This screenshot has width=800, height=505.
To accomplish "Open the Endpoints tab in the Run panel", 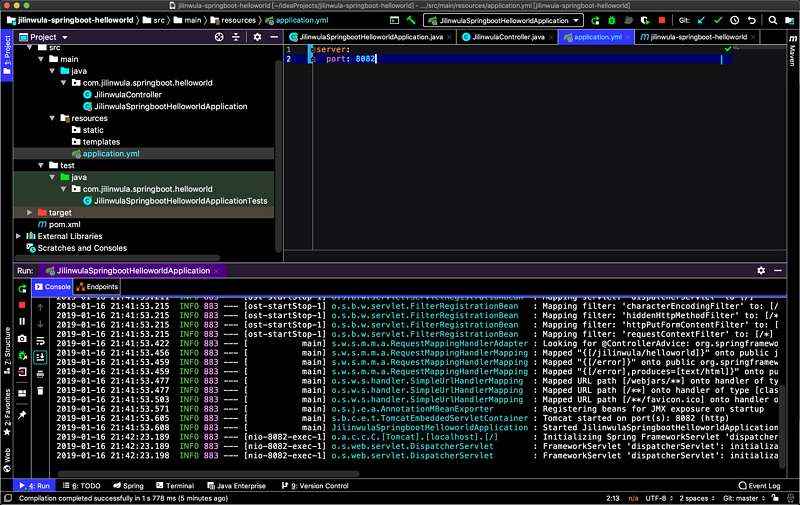I will 97,287.
